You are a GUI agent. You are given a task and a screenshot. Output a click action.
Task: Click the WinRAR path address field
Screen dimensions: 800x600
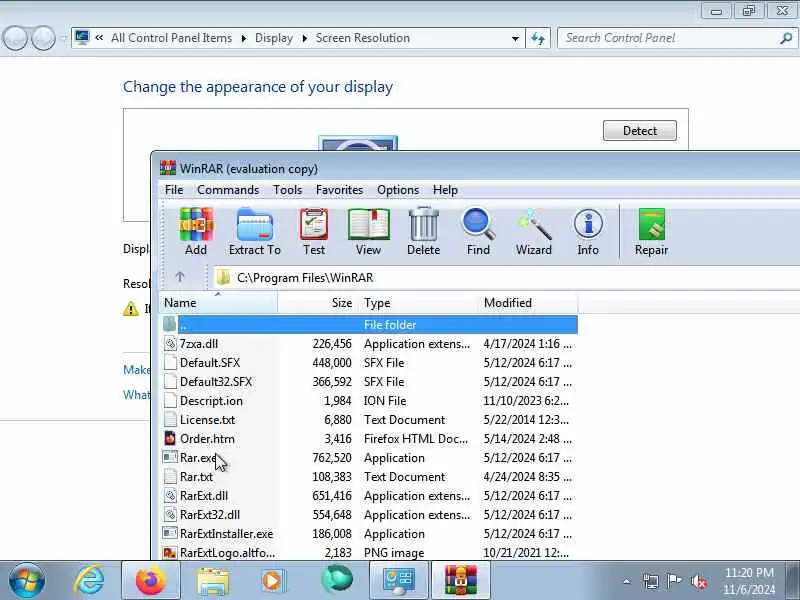[505, 278]
